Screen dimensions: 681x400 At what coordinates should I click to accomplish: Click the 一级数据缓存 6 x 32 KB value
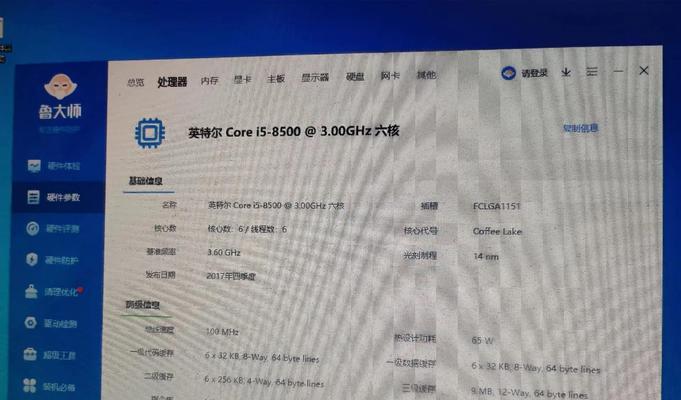[536, 367]
